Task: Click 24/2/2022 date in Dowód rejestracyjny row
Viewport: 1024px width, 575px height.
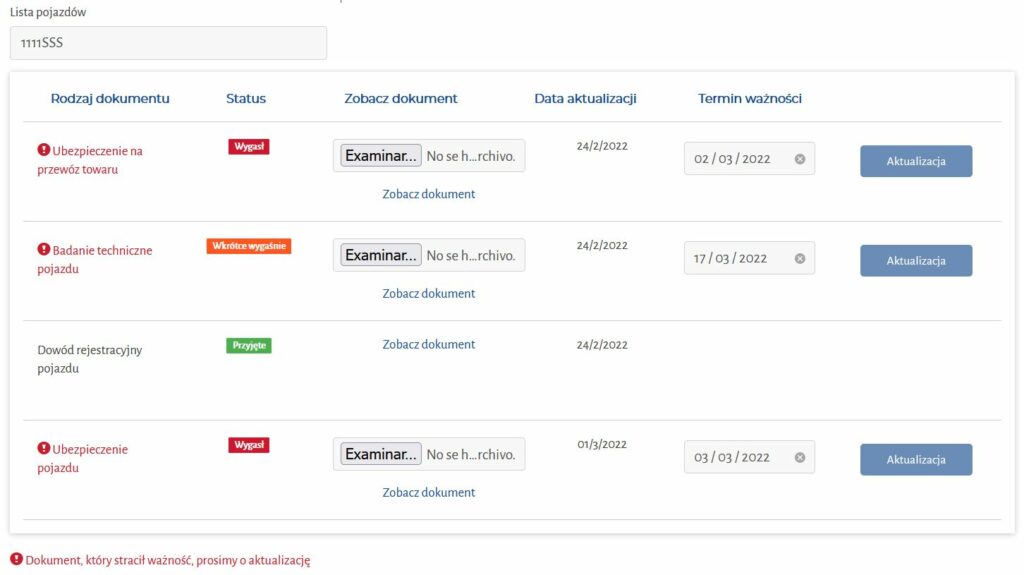Action: coord(601,345)
